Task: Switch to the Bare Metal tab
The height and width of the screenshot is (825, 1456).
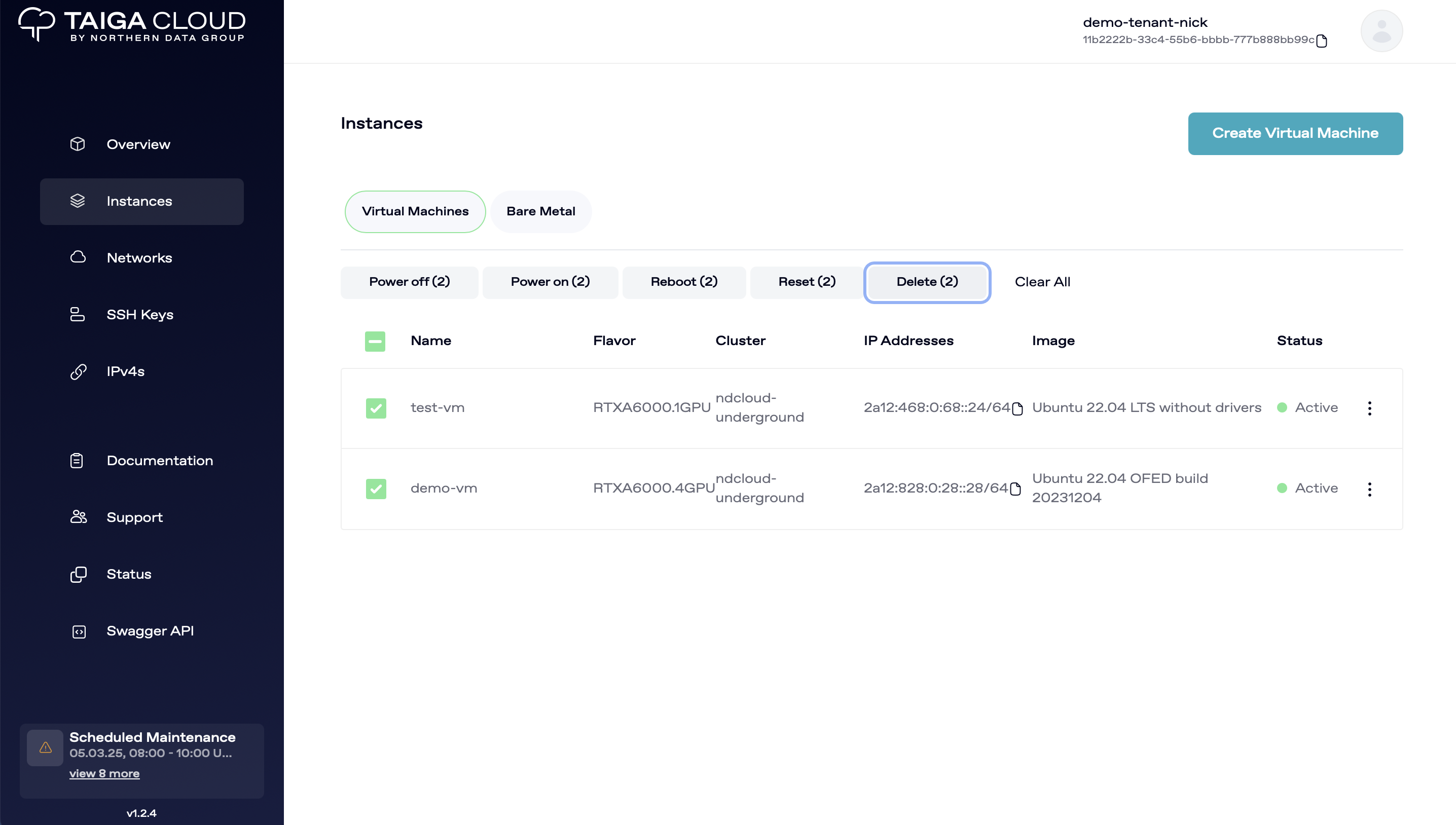Action: coord(540,211)
